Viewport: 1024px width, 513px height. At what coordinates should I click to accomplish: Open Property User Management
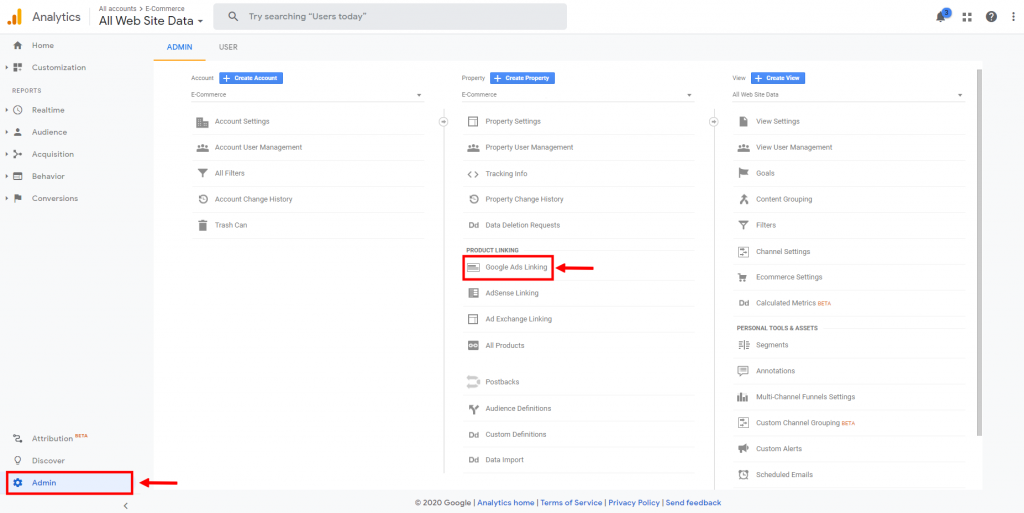(529, 148)
